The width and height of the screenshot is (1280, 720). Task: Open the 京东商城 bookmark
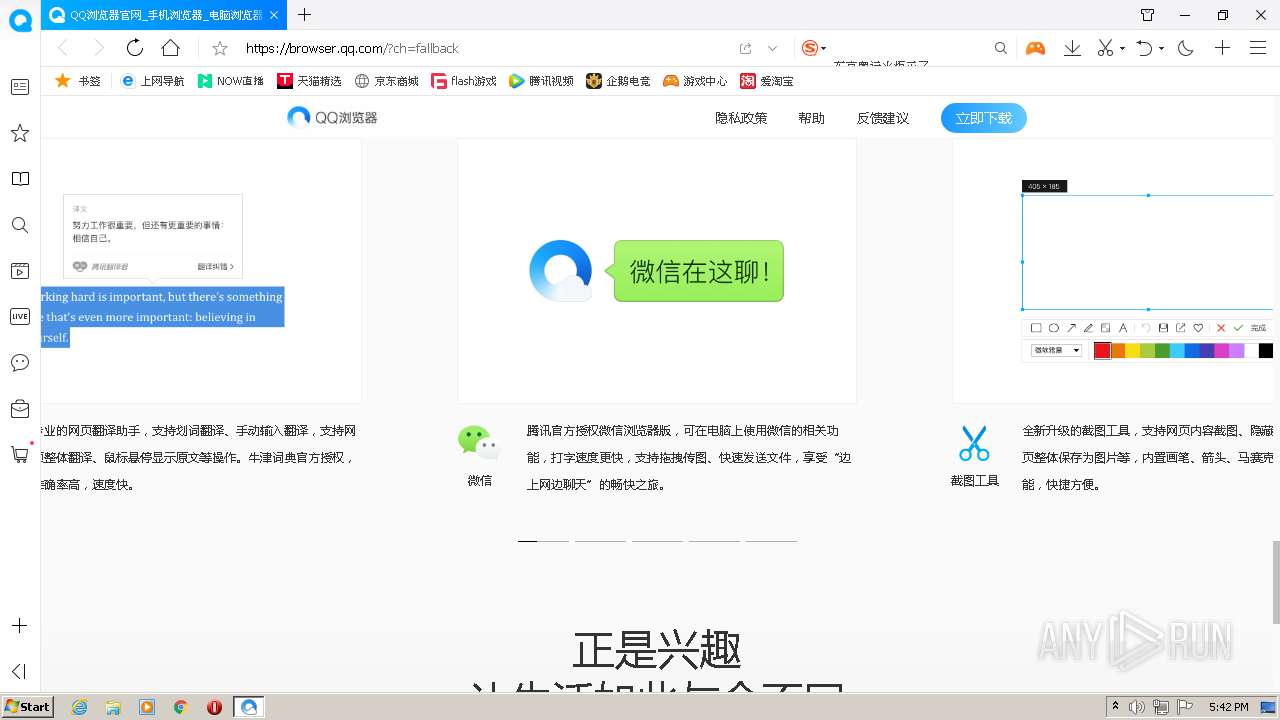click(387, 81)
